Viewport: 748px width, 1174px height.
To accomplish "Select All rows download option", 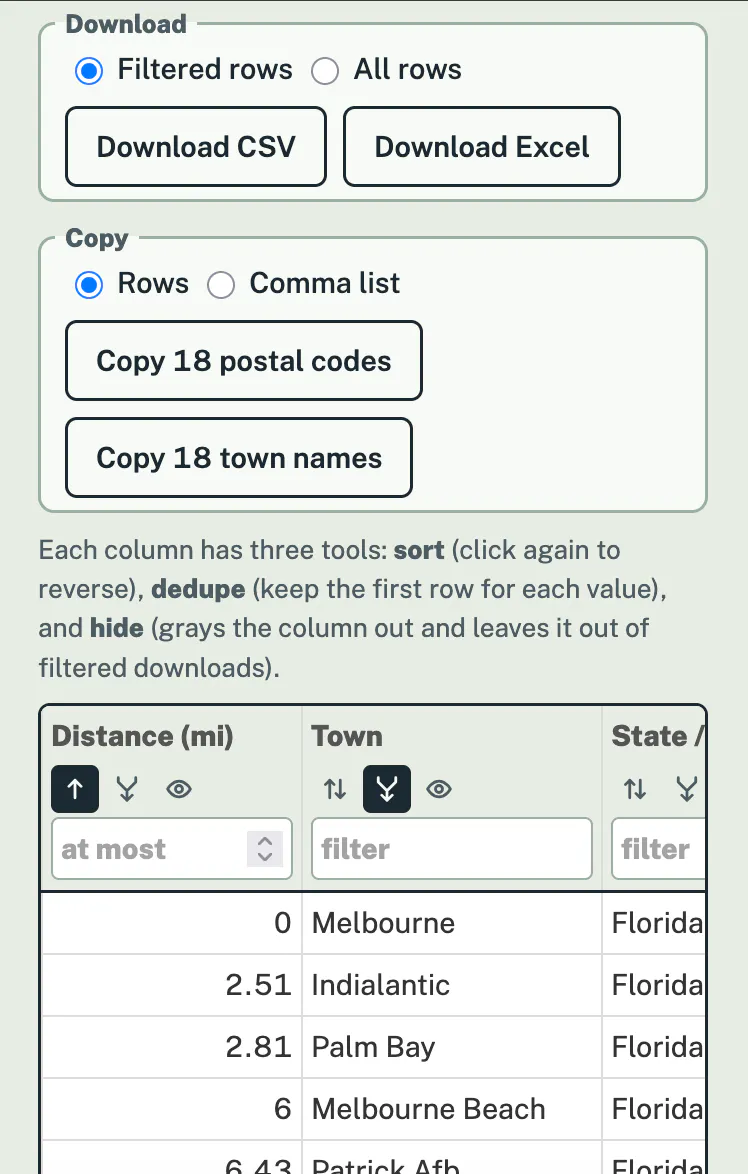I will pos(325,71).
